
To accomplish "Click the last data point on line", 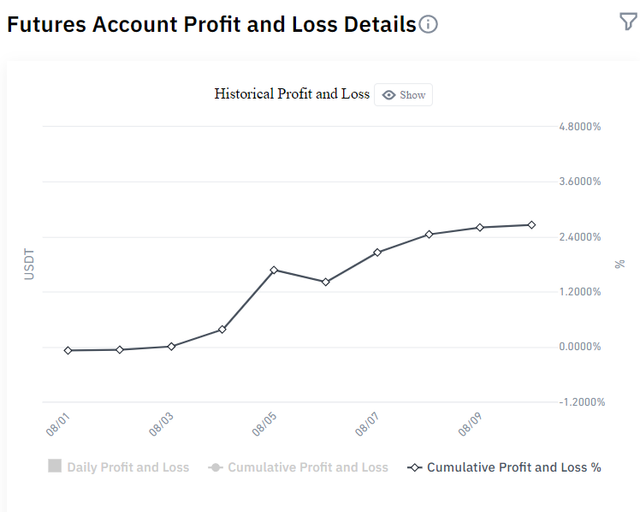I will tap(532, 225).
